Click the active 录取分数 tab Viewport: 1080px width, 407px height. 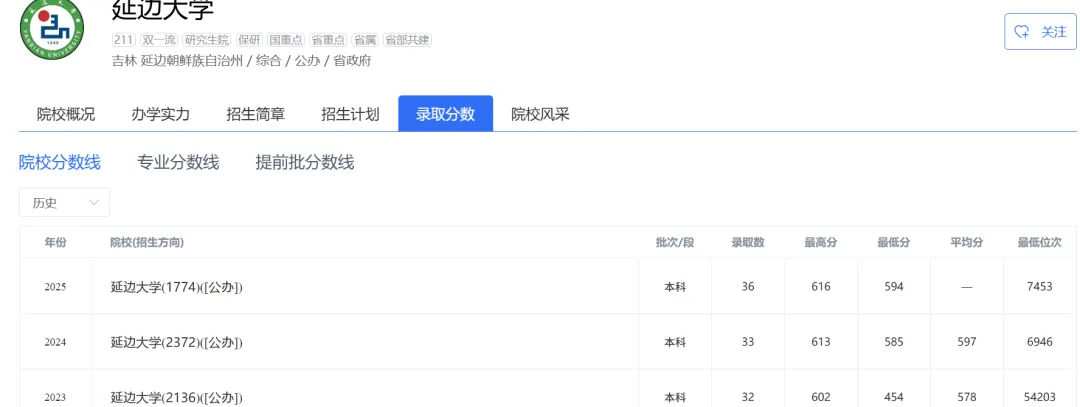(445, 114)
